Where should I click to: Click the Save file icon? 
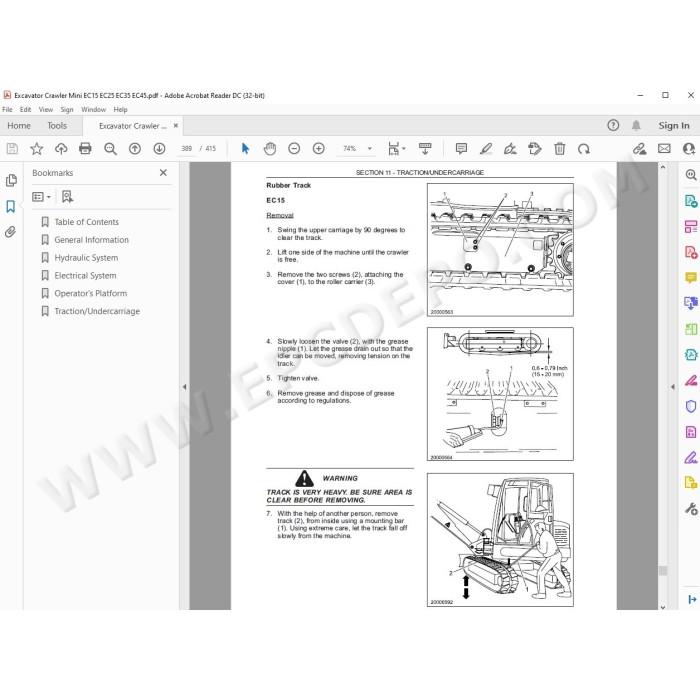(12, 149)
